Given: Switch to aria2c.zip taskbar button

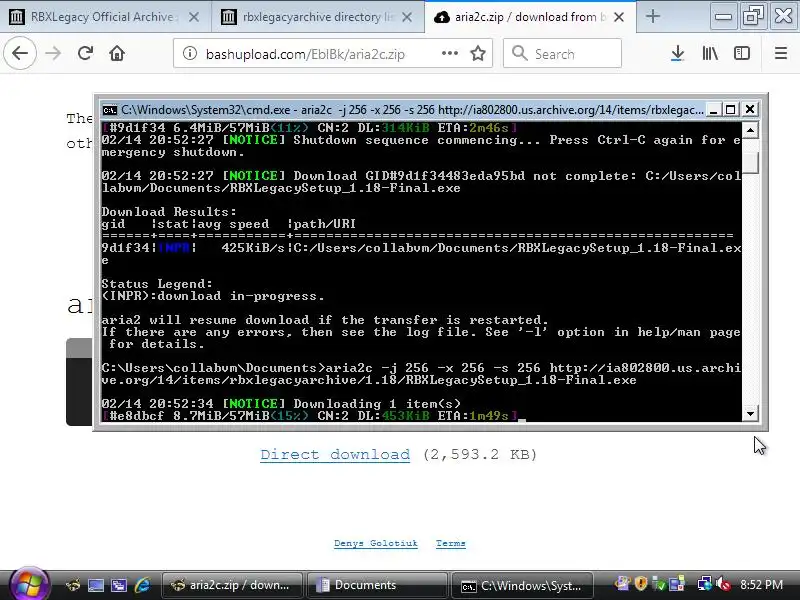Looking at the screenshot, I should [232, 585].
